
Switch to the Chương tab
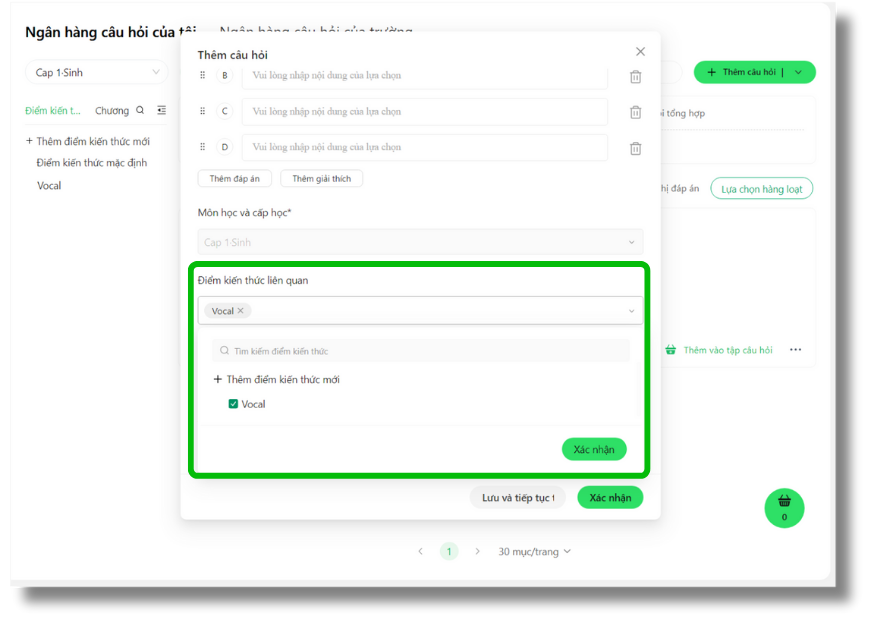(x=112, y=111)
